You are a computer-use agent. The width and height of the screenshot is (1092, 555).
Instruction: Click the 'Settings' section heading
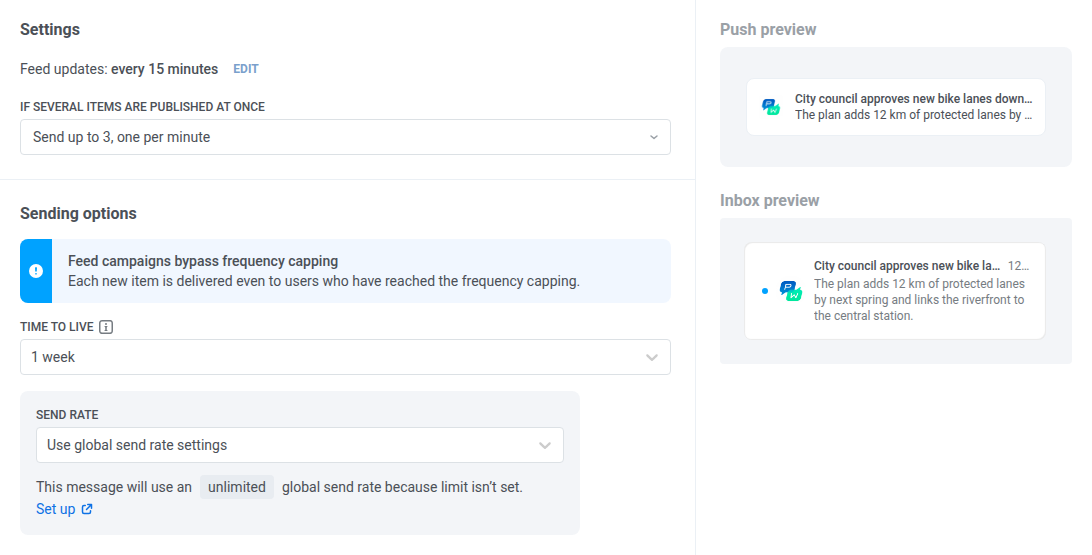tap(50, 29)
